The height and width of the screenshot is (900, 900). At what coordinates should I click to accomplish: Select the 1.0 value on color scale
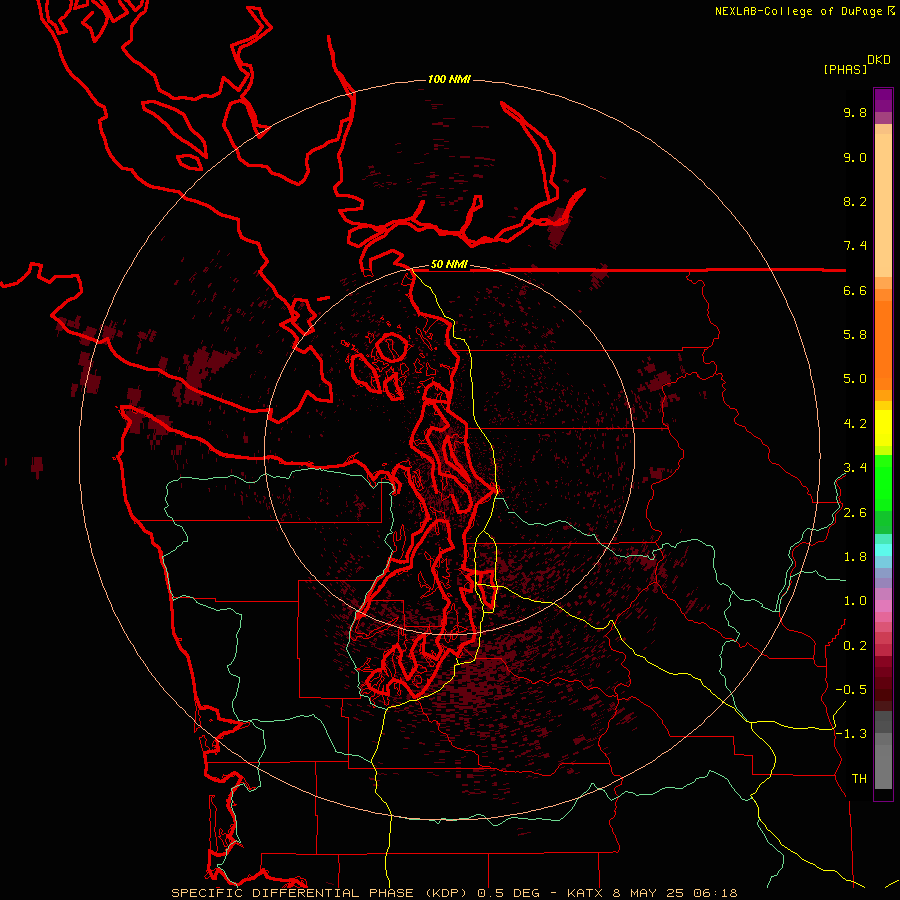(855, 601)
